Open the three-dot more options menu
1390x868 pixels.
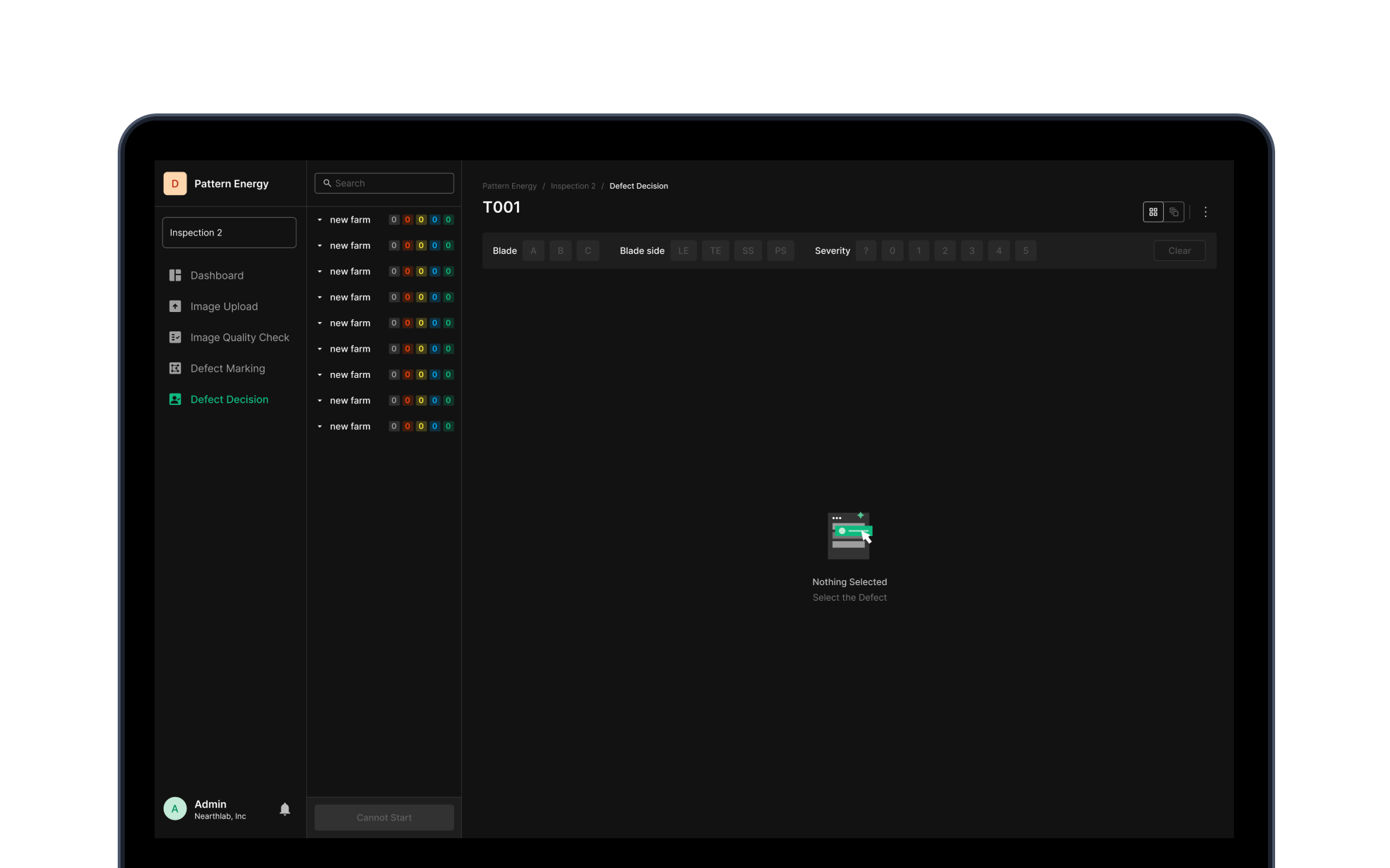[x=1206, y=212]
